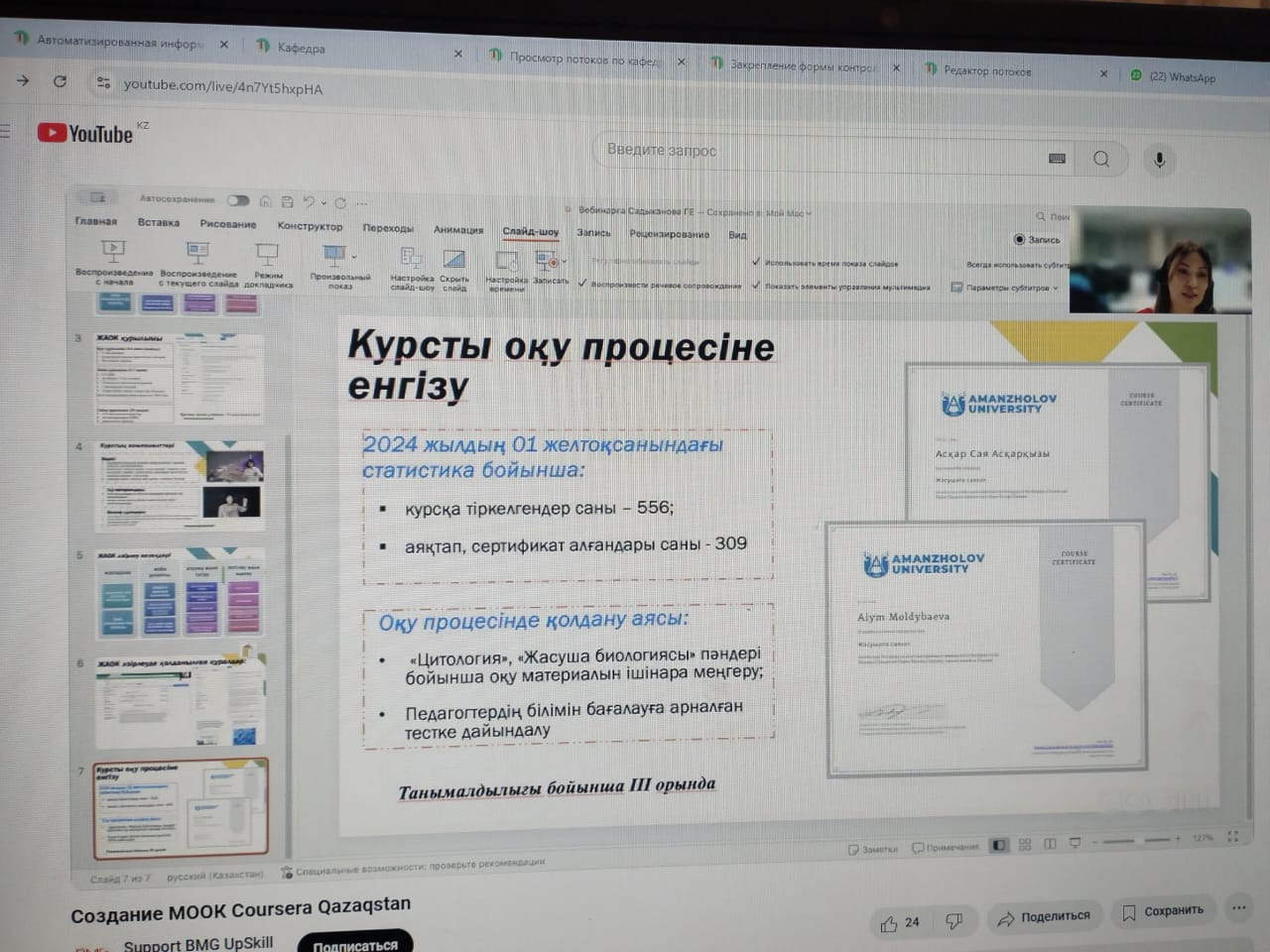Like the video with thumbs-up icon
1270x952 pixels.
tap(889, 924)
